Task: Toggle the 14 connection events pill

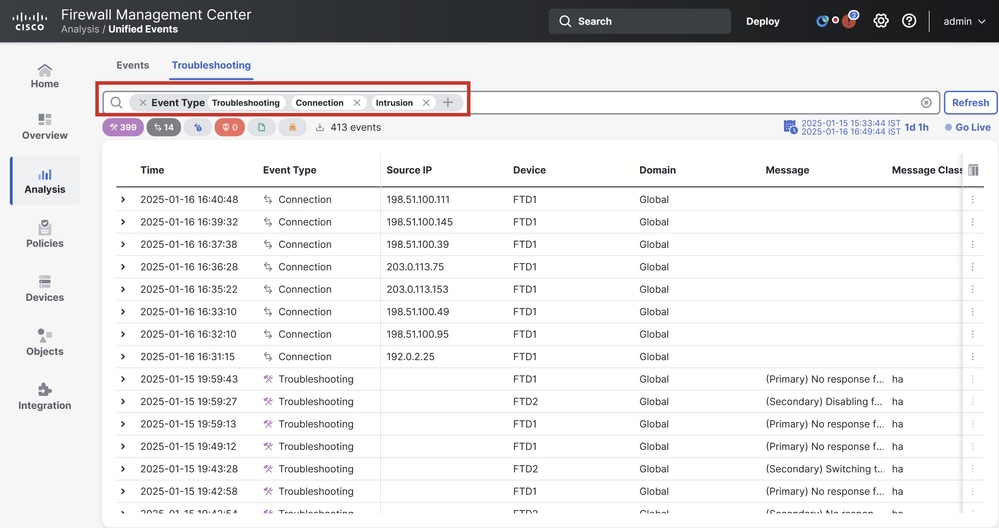Action: click(x=164, y=127)
